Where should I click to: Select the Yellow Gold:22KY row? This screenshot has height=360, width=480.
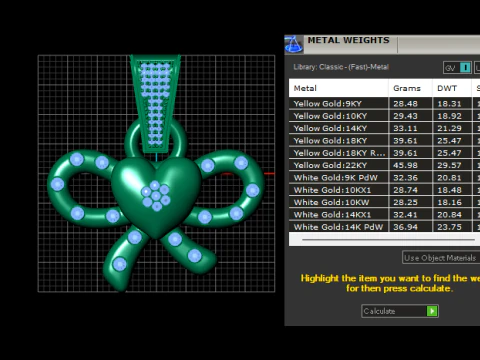point(384,165)
